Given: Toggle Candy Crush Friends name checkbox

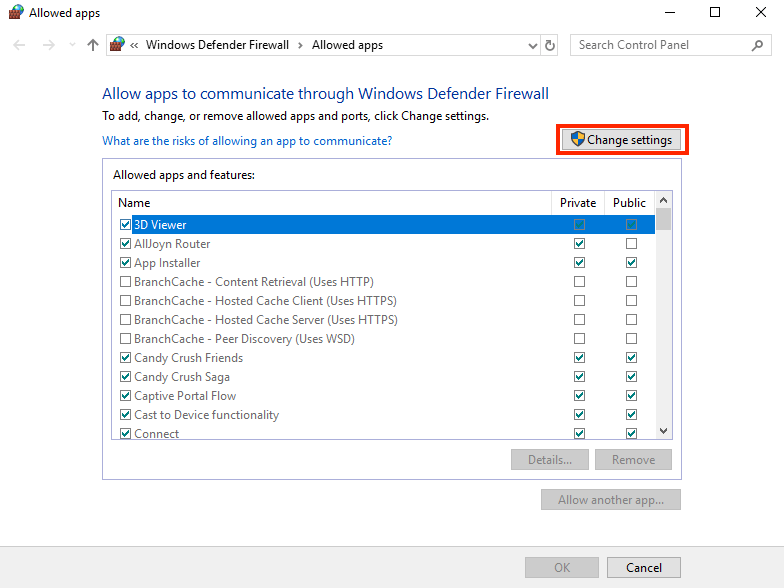Looking at the screenshot, I should pos(126,358).
